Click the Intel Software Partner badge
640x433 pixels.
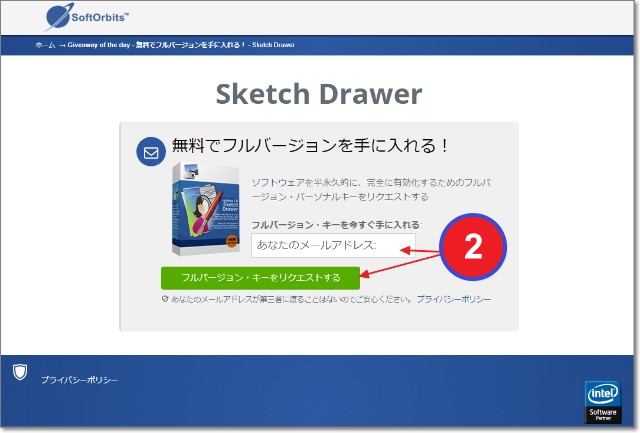(603, 401)
